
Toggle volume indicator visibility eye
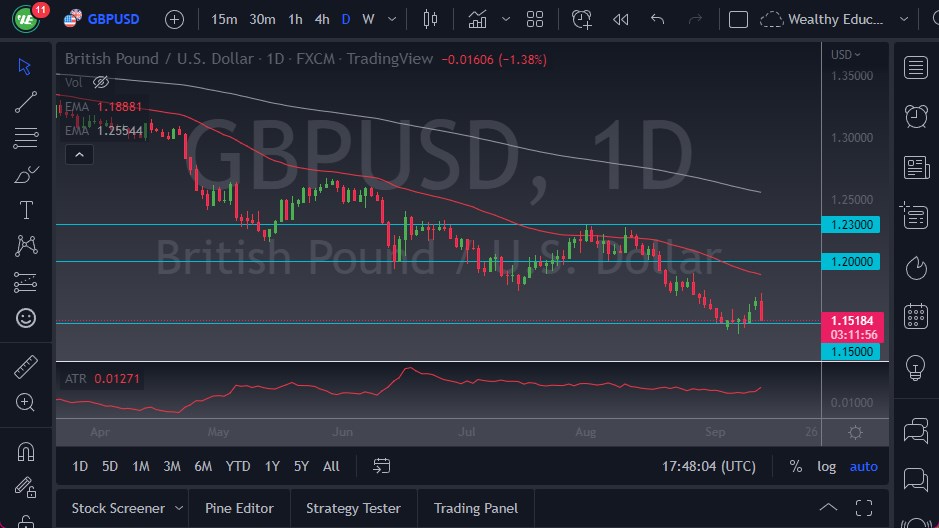click(101, 82)
